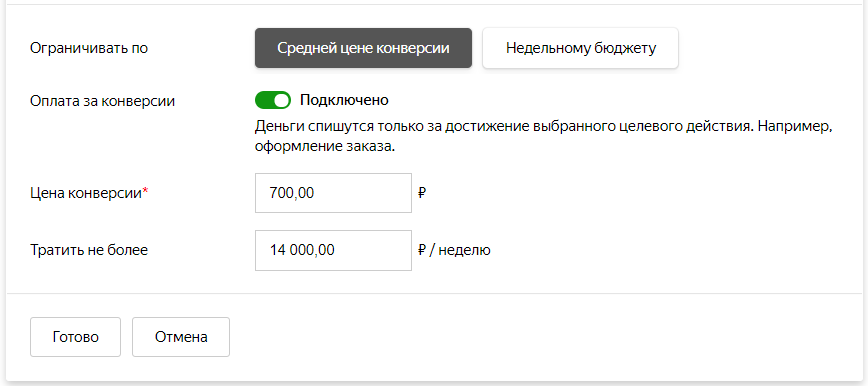
Task: Click the end of the 14 000,00 input box
Action: [x=401, y=250]
